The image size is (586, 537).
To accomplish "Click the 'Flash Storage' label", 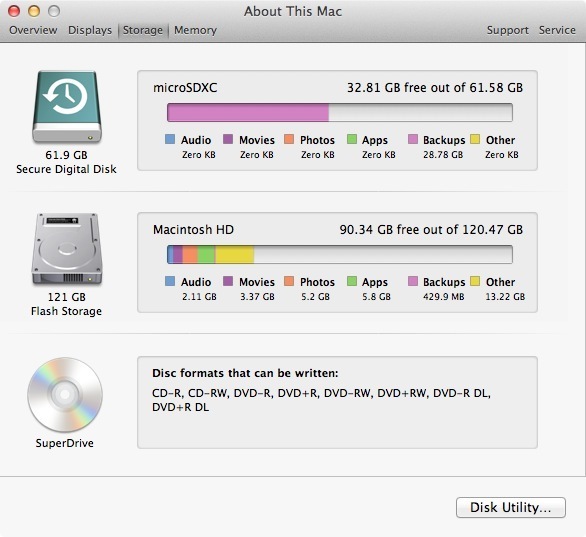I will 67,311.
